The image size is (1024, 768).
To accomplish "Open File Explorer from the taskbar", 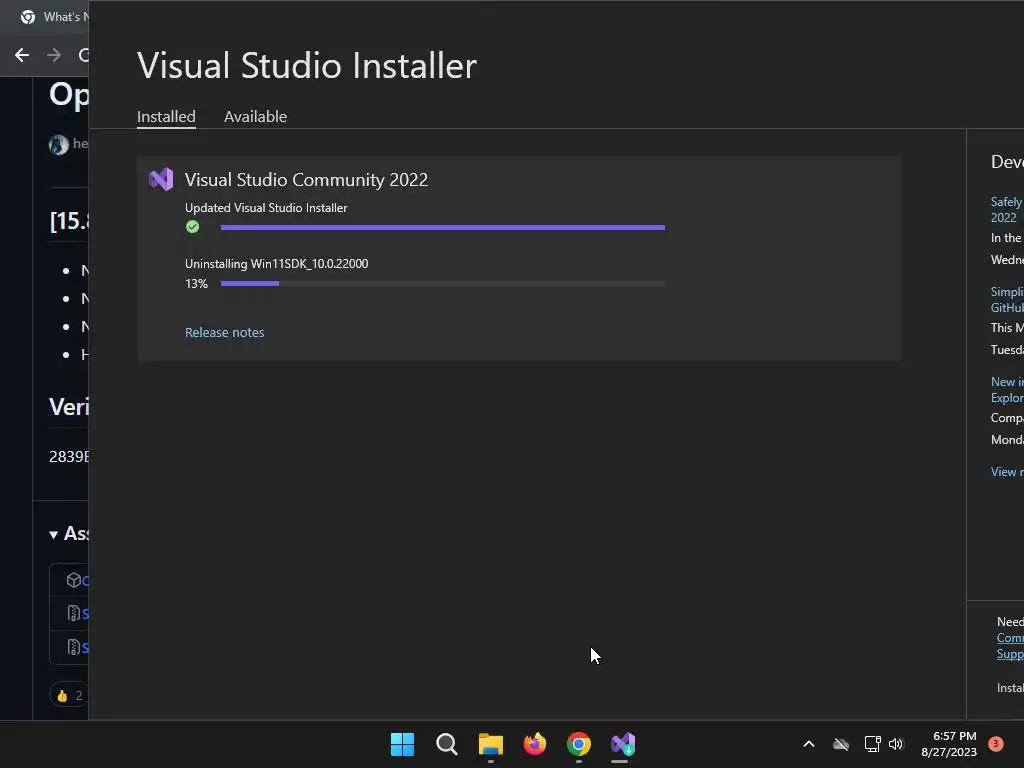I will tap(490, 744).
